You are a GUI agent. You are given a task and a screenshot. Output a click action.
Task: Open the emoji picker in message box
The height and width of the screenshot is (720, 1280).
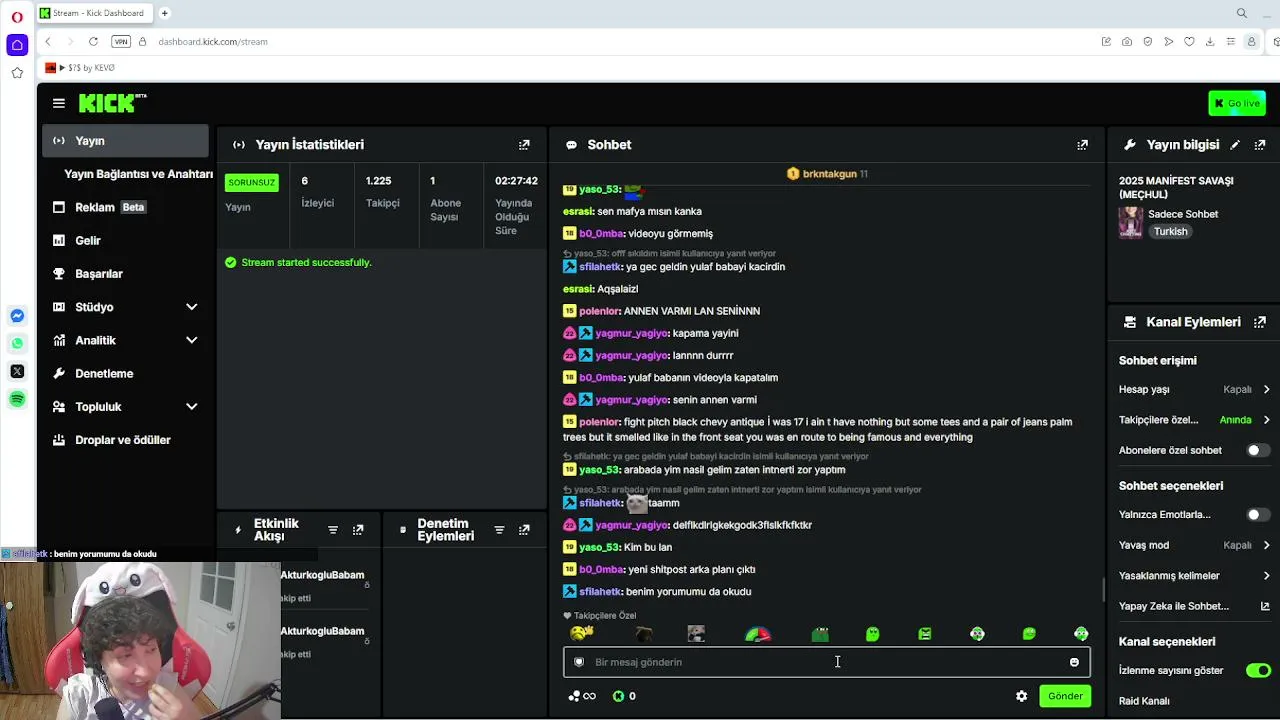coord(1074,662)
